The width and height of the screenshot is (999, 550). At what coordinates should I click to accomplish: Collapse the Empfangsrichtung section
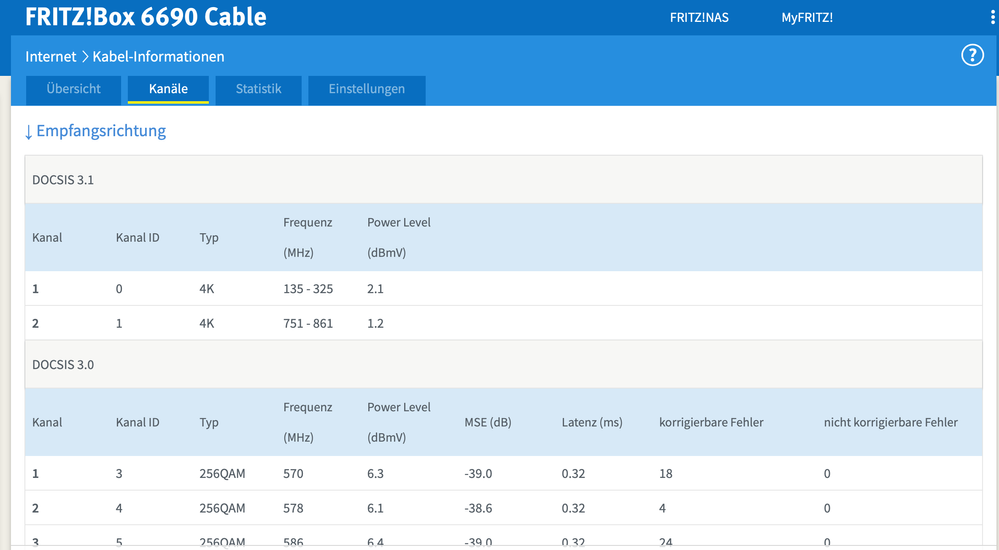pos(95,131)
